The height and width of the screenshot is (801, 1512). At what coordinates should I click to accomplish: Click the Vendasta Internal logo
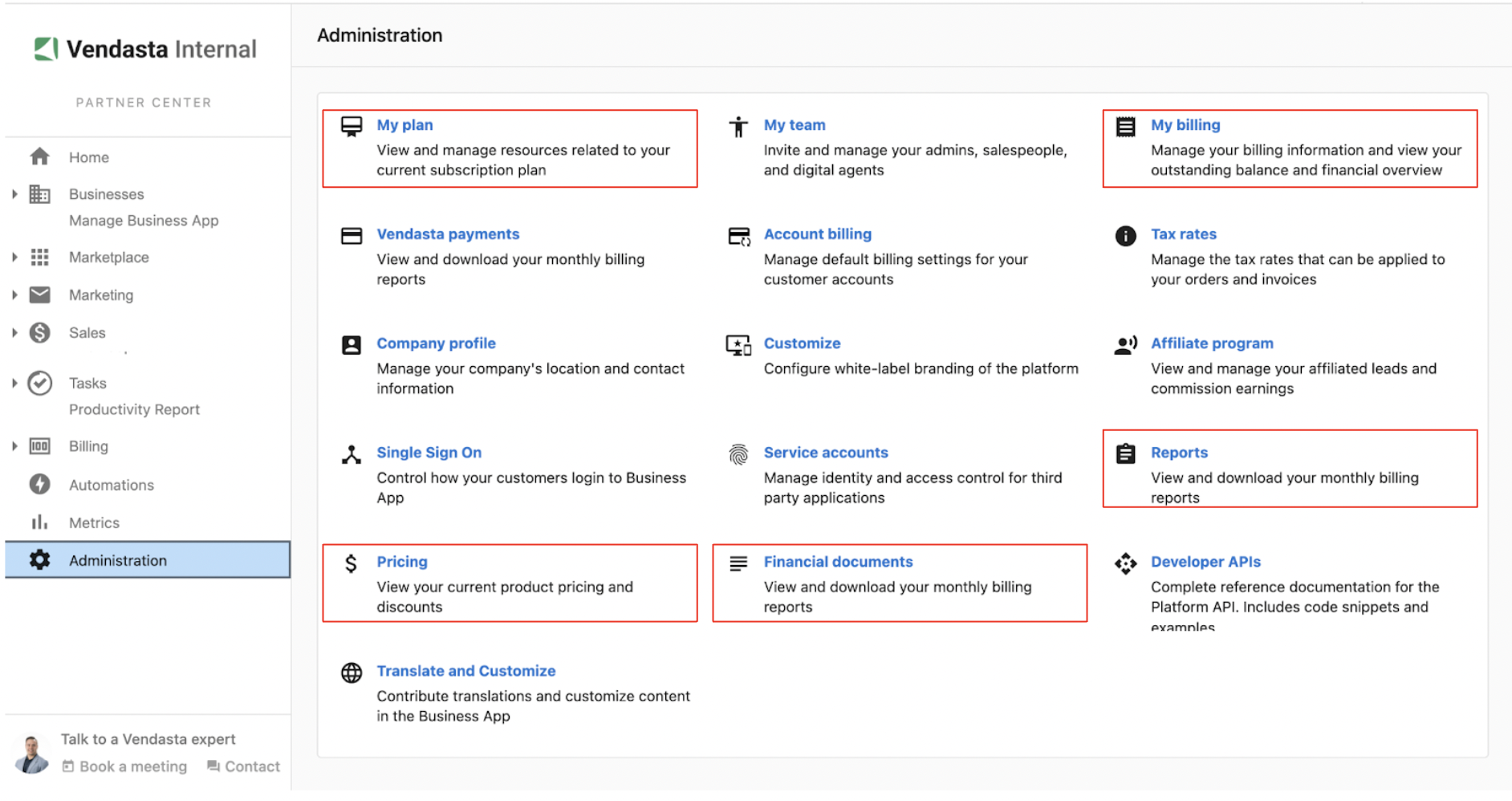point(145,49)
